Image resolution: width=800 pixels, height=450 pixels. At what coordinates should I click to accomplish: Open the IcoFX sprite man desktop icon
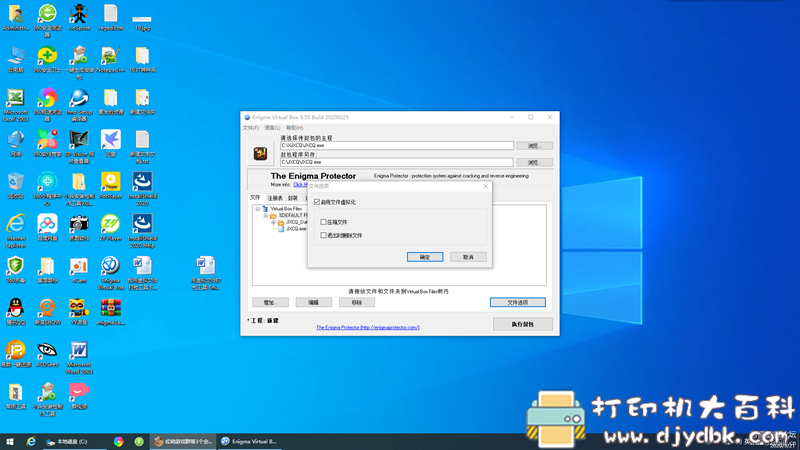[79, 18]
